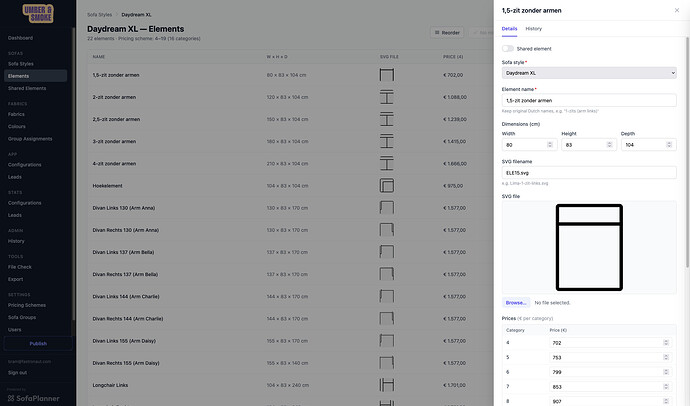Click the Reorder button

[x=447, y=33]
